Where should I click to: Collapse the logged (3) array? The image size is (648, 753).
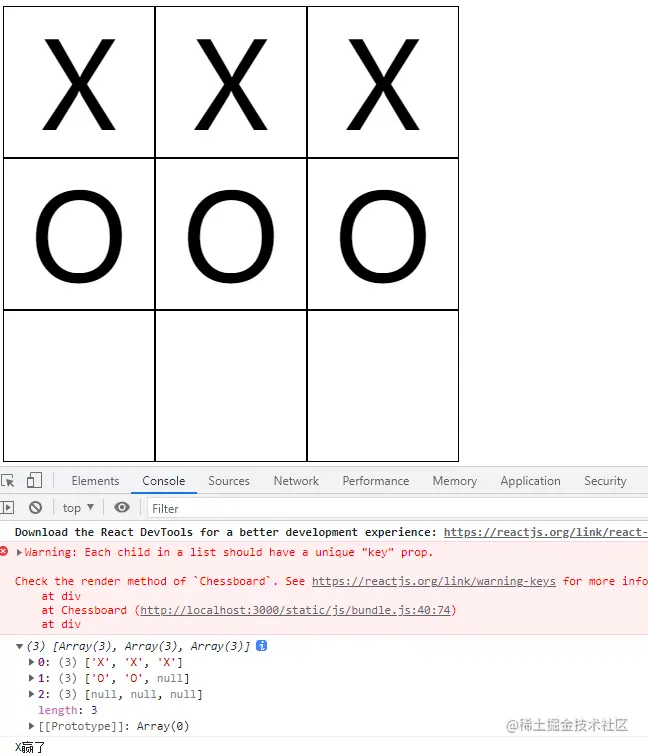click(x=20, y=646)
